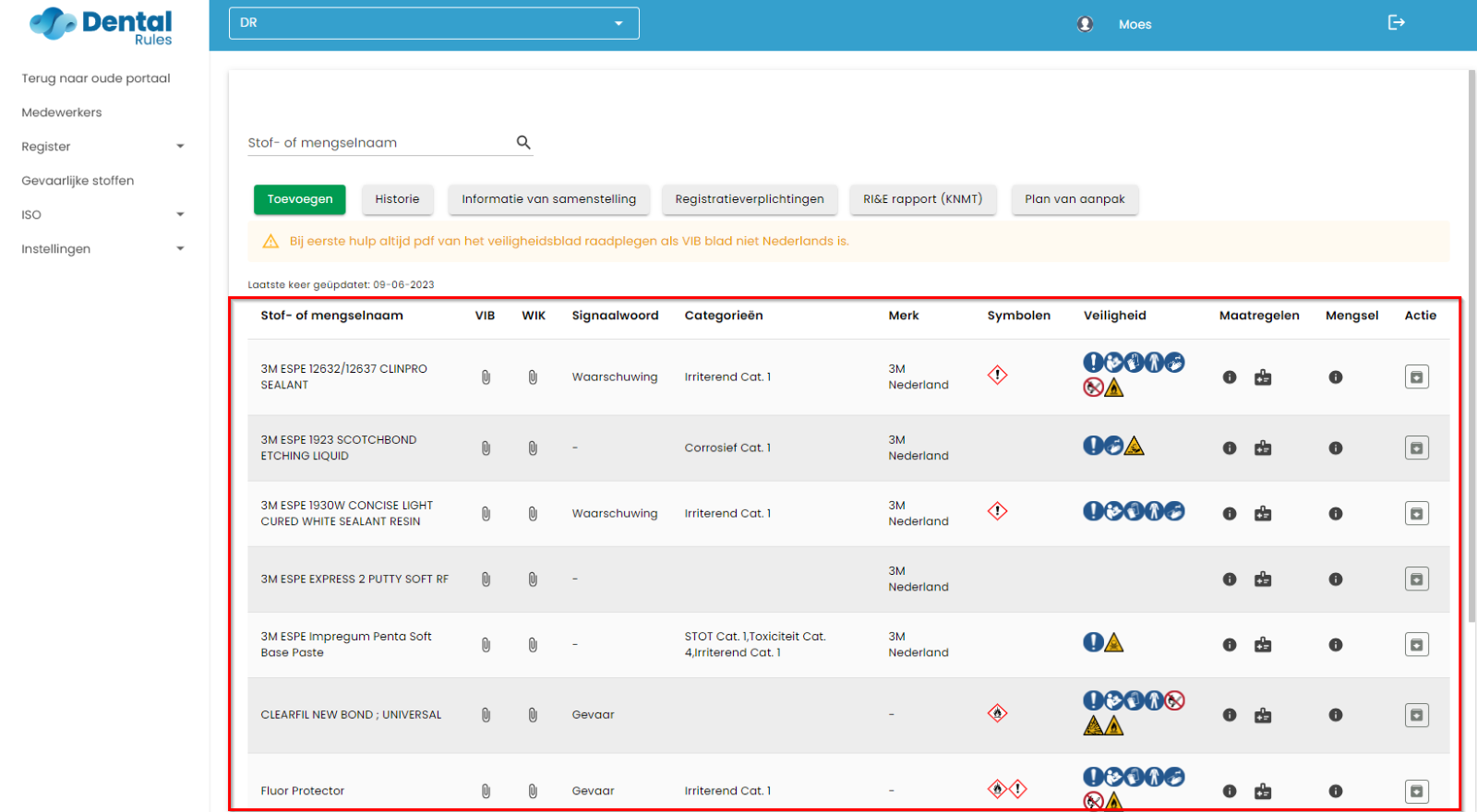Open first-aid kit icon for Impregum Penta Soft row
This screenshot has height=812, width=1477.
[x=1263, y=645]
